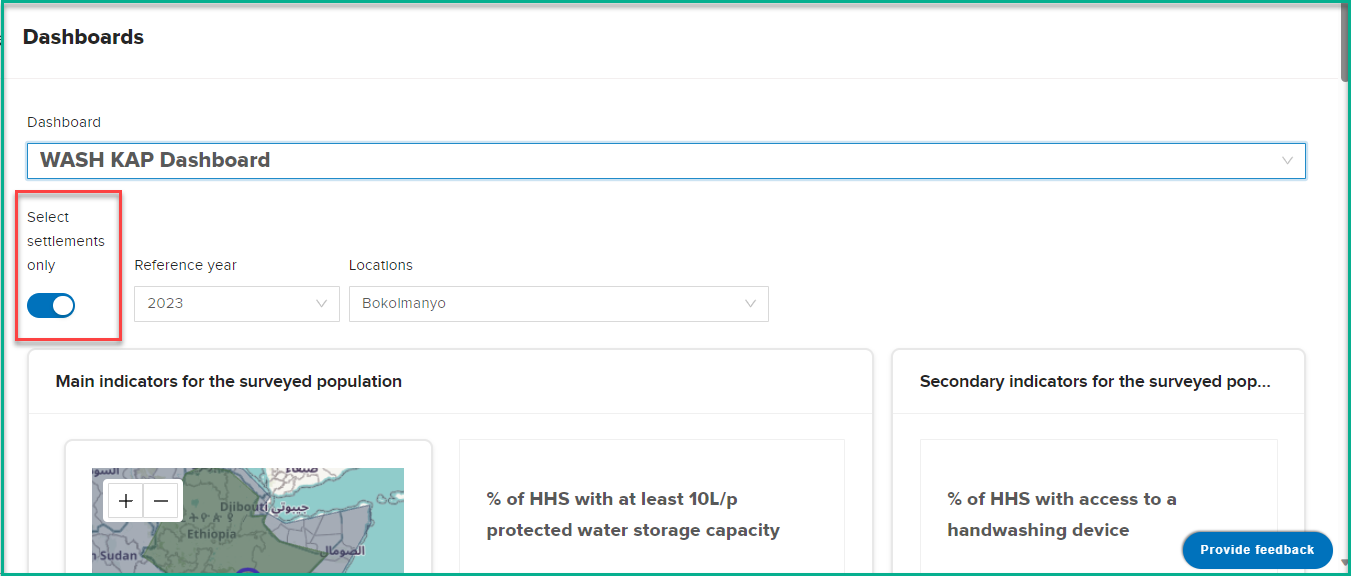This screenshot has height=576, width=1351.
Task: Click the 'Select settlements only' label text
Action: pos(66,241)
